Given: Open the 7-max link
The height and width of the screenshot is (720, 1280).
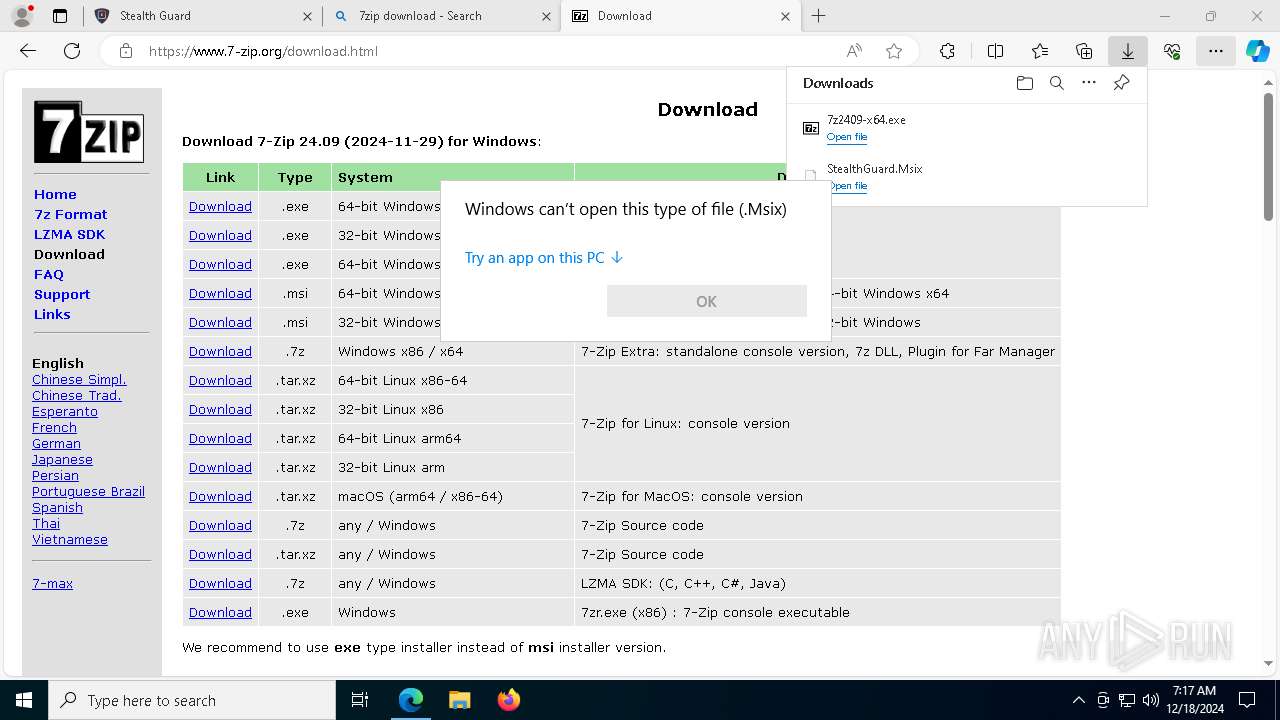Looking at the screenshot, I should (x=52, y=584).
